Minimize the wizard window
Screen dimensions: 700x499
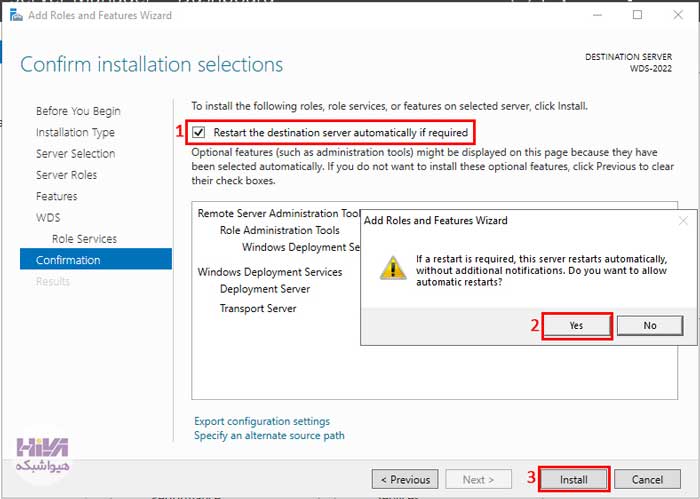597,15
